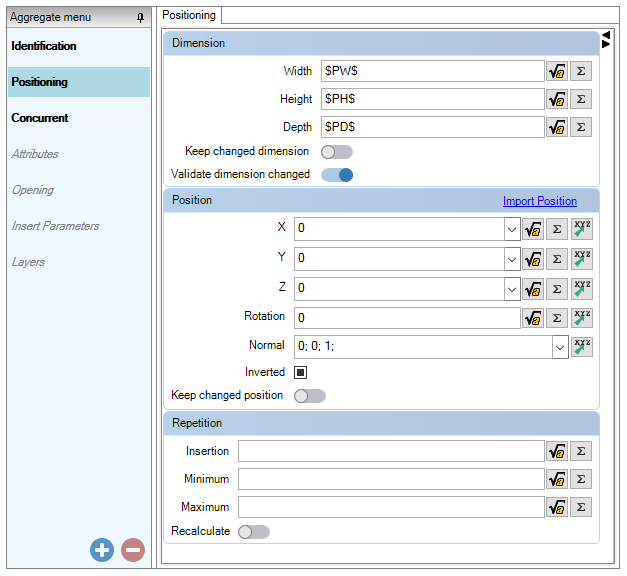
Task: Turn on Recalculate switch
Action: tap(254, 532)
